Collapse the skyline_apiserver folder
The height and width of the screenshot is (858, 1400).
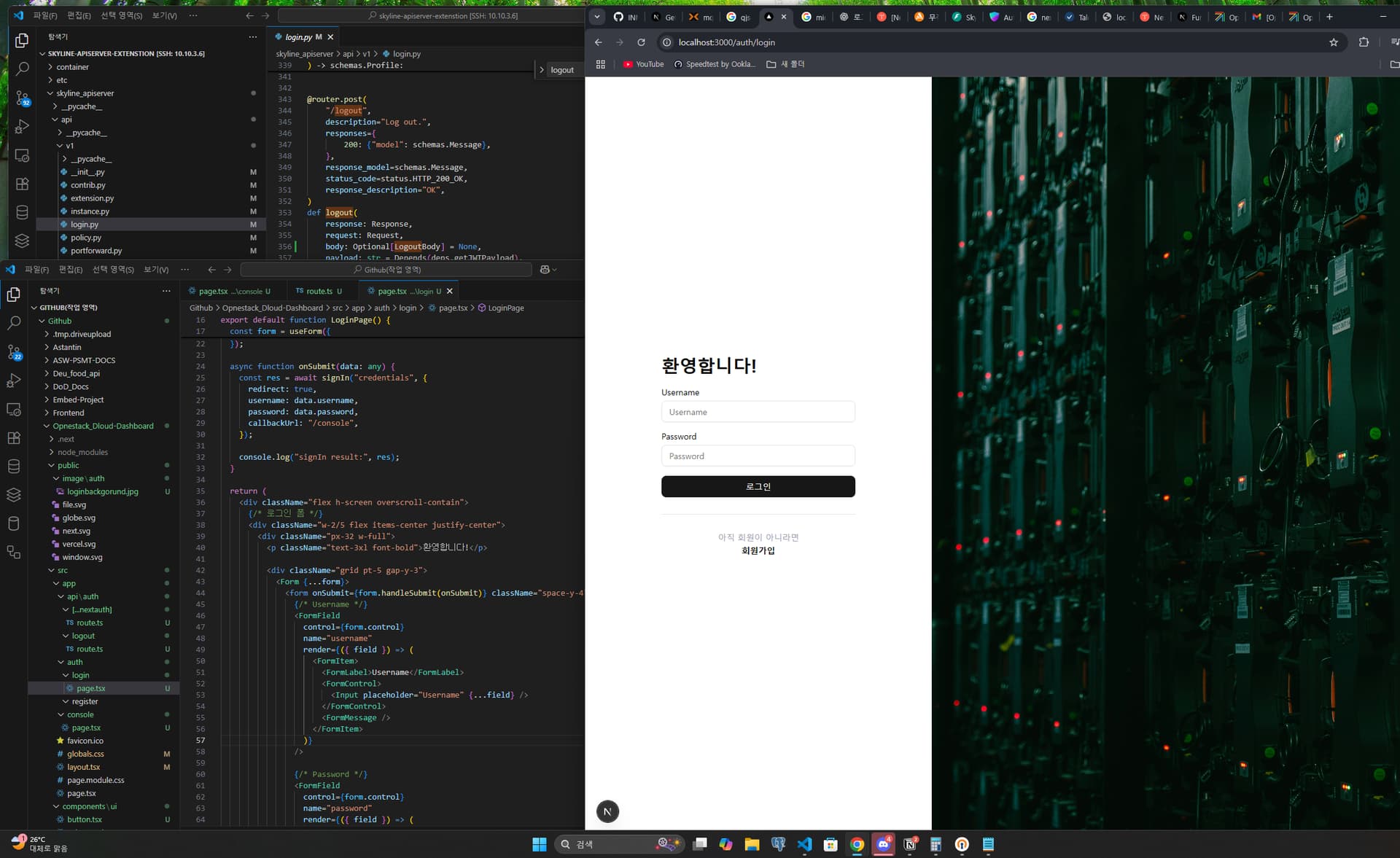(x=85, y=93)
